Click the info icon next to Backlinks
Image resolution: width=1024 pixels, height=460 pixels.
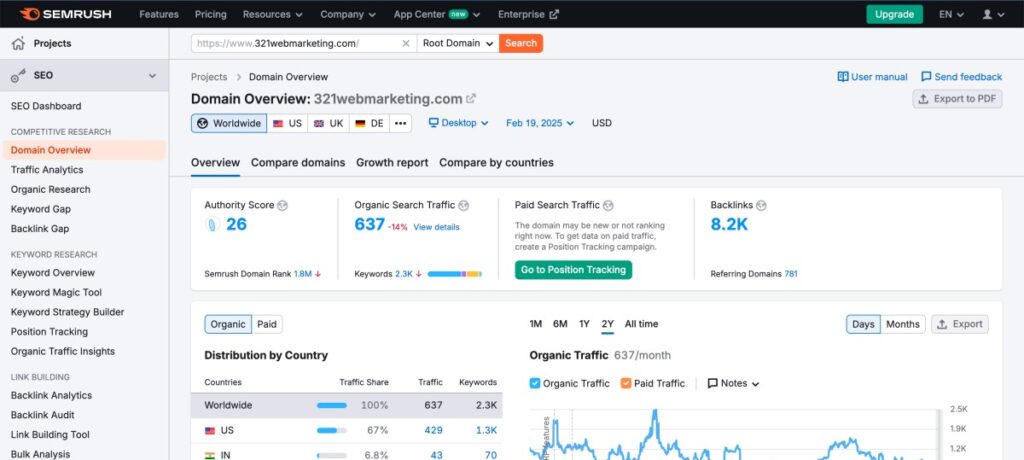[761, 205]
